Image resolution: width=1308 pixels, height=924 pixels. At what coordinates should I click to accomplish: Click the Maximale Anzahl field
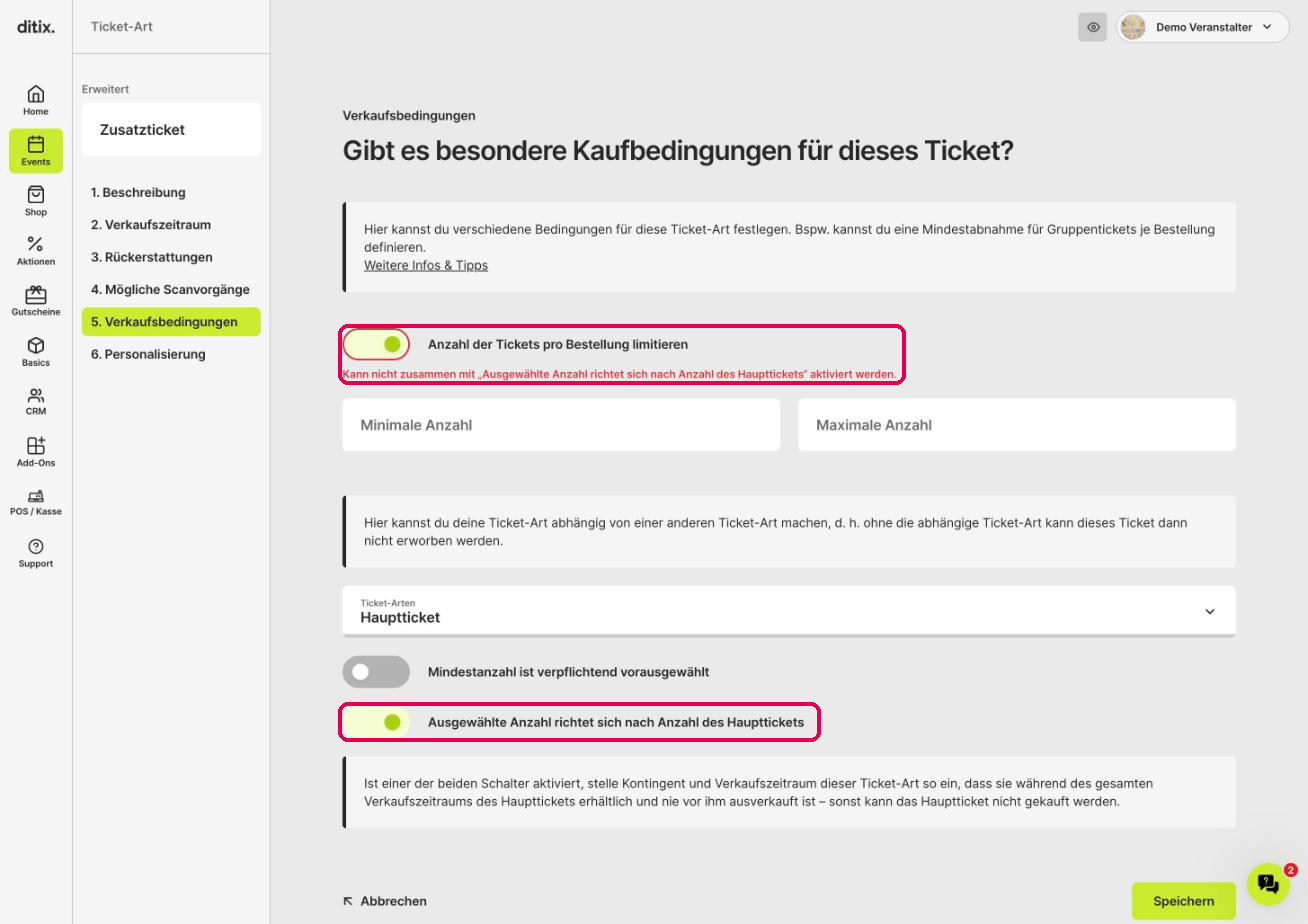1017,425
